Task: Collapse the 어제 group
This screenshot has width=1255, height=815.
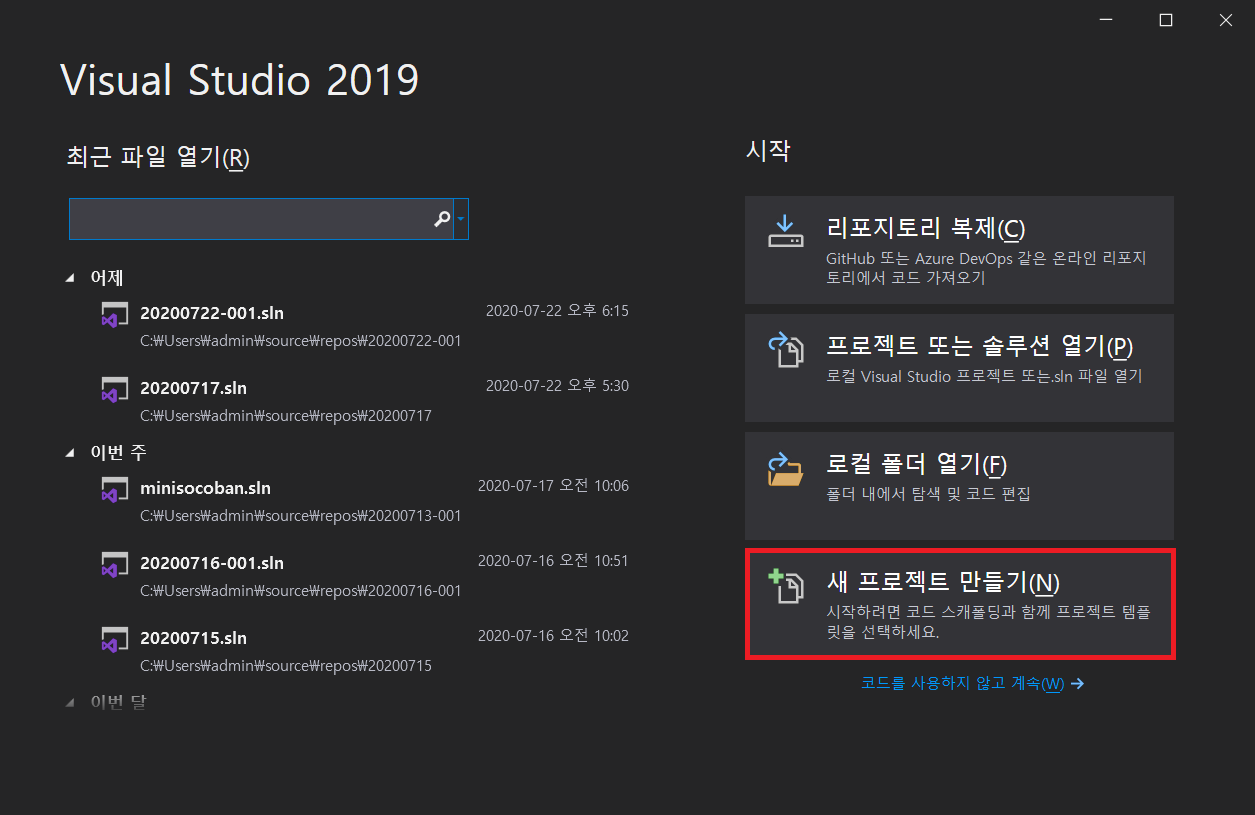Action: (x=70, y=279)
